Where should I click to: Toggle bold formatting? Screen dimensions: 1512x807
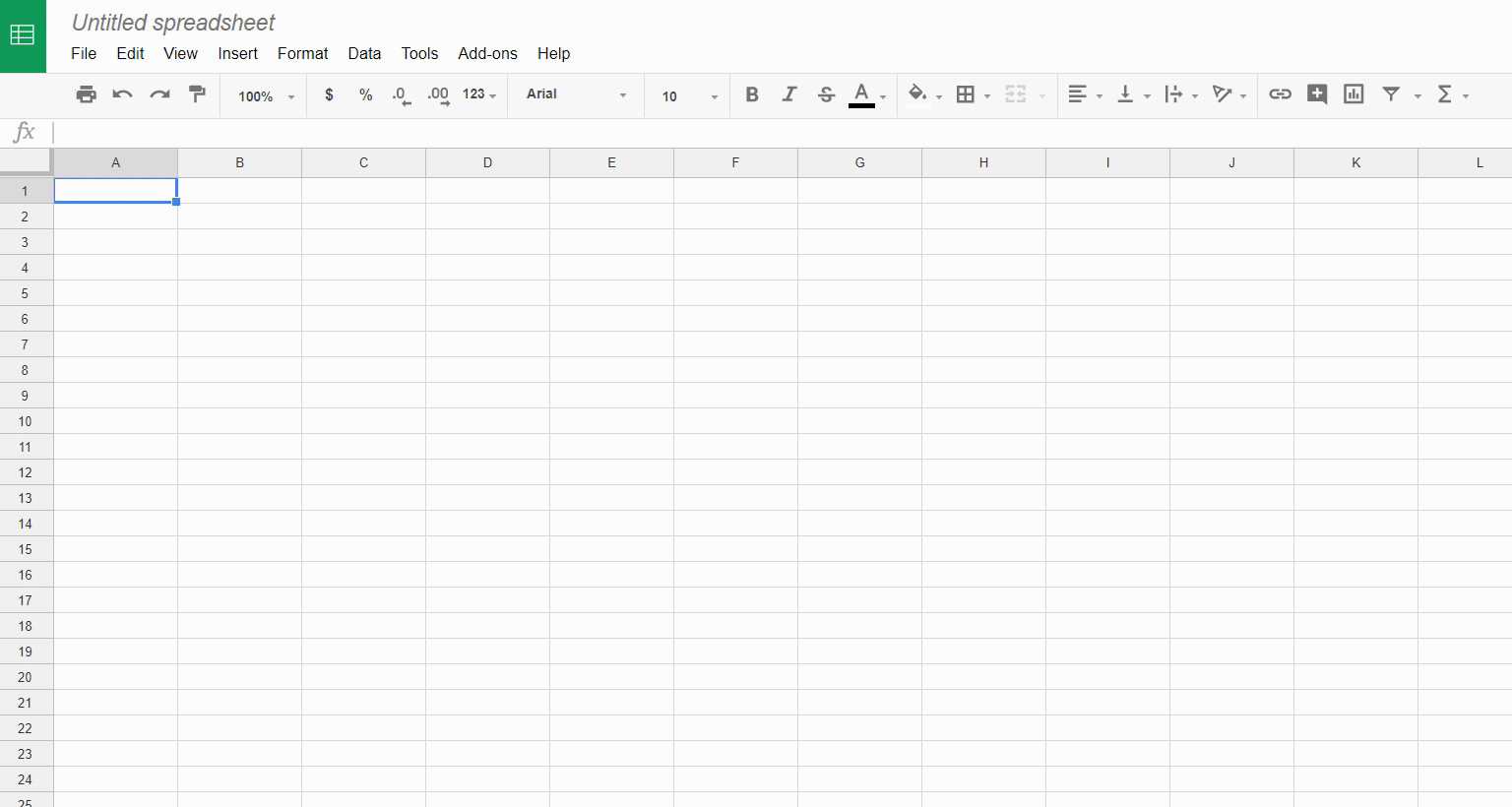click(x=752, y=94)
